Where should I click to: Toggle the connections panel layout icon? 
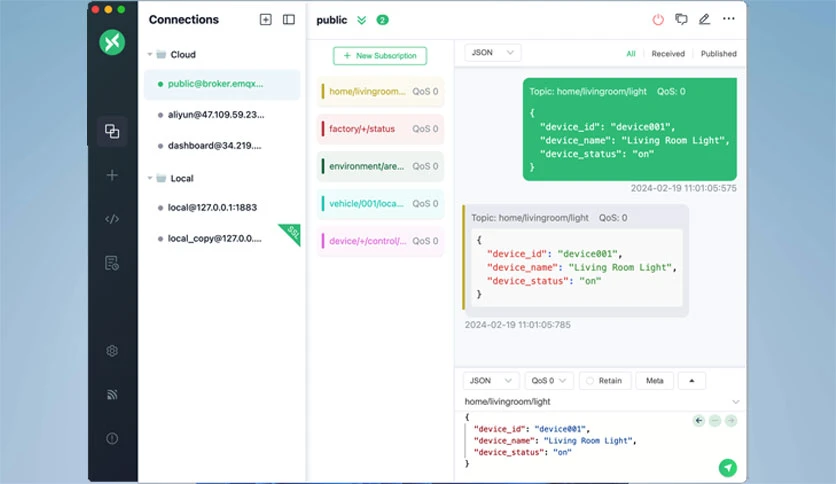pos(288,20)
